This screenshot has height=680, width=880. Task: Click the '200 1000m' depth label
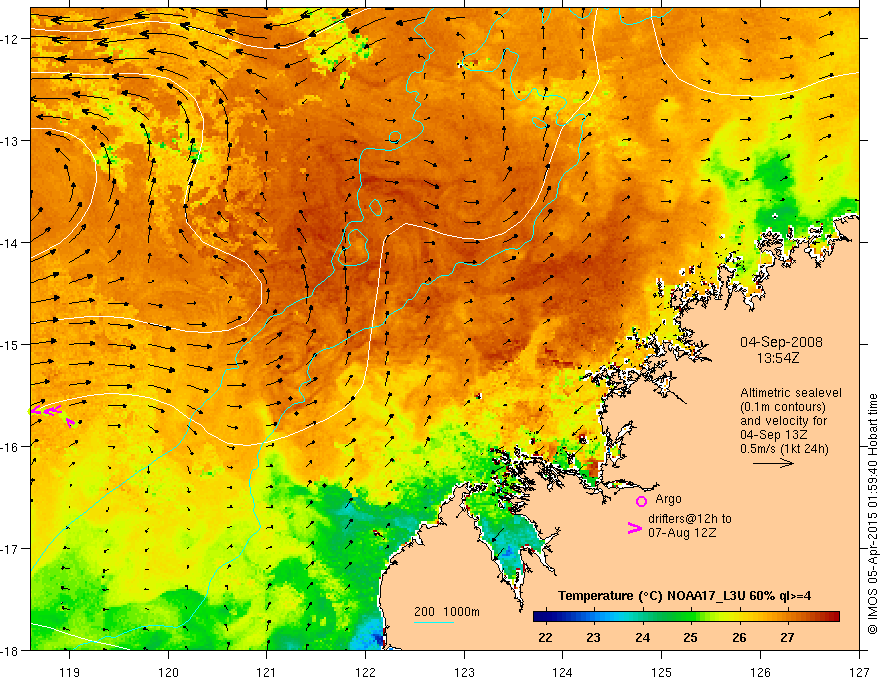tap(447, 612)
